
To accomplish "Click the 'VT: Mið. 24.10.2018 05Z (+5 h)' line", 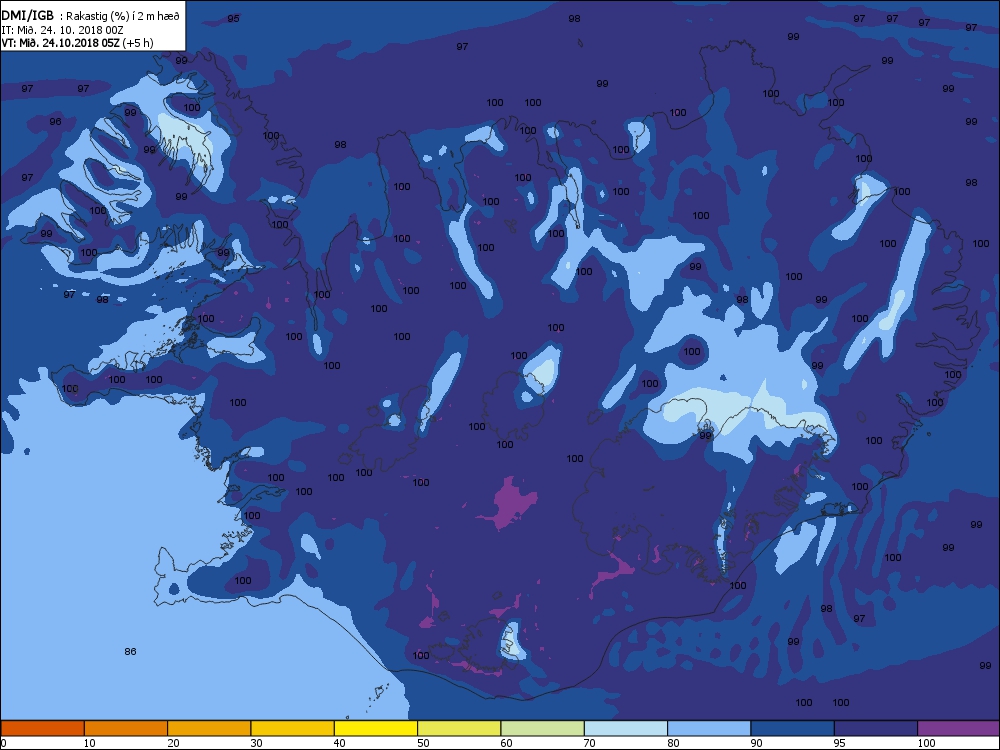I will 77,43.
